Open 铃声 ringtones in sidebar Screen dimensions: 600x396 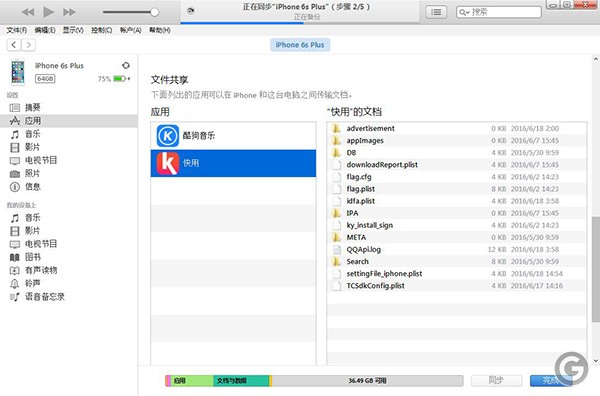tap(69, 284)
